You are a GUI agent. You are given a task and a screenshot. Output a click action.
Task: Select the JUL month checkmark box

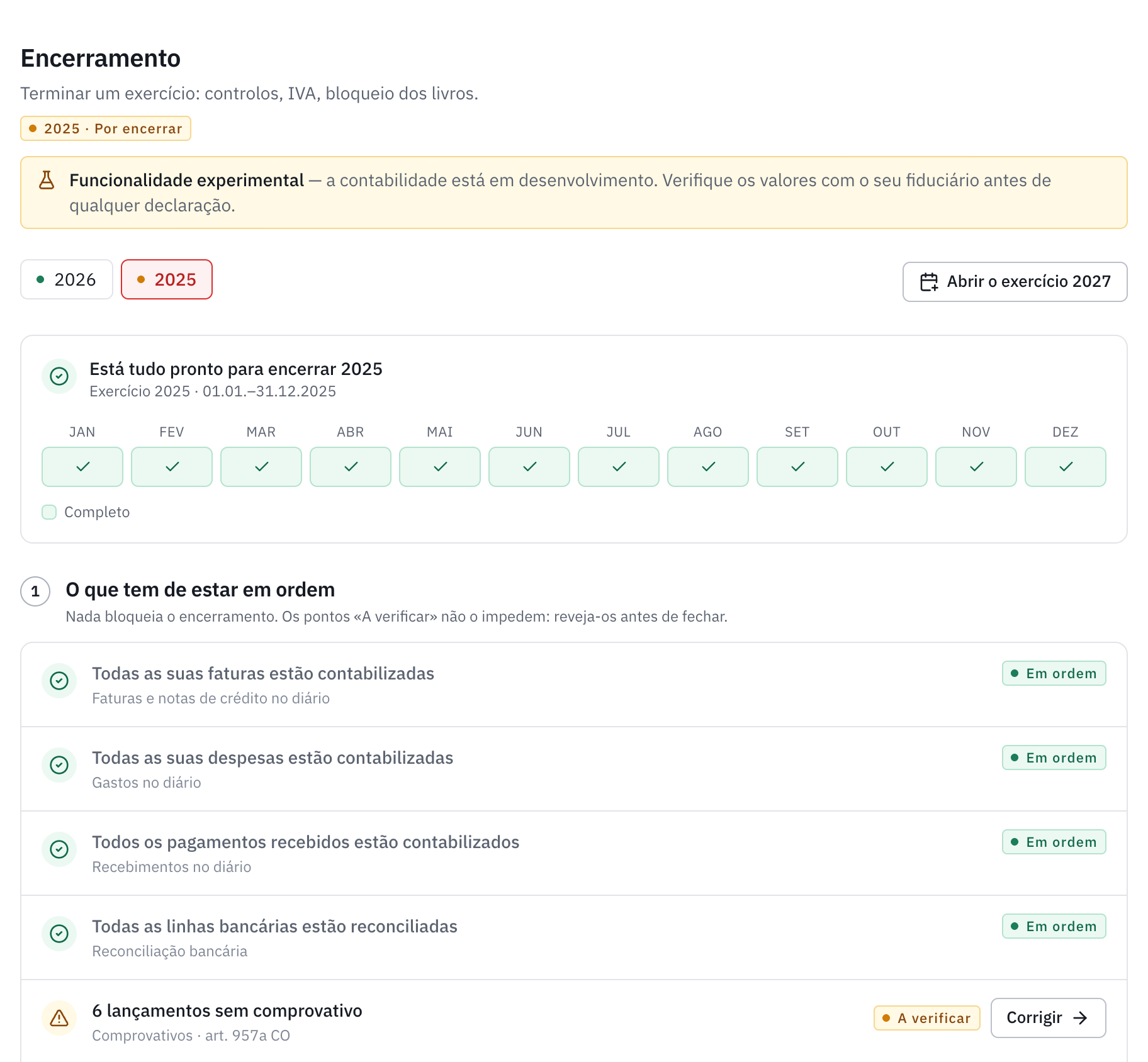coord(619,467)
